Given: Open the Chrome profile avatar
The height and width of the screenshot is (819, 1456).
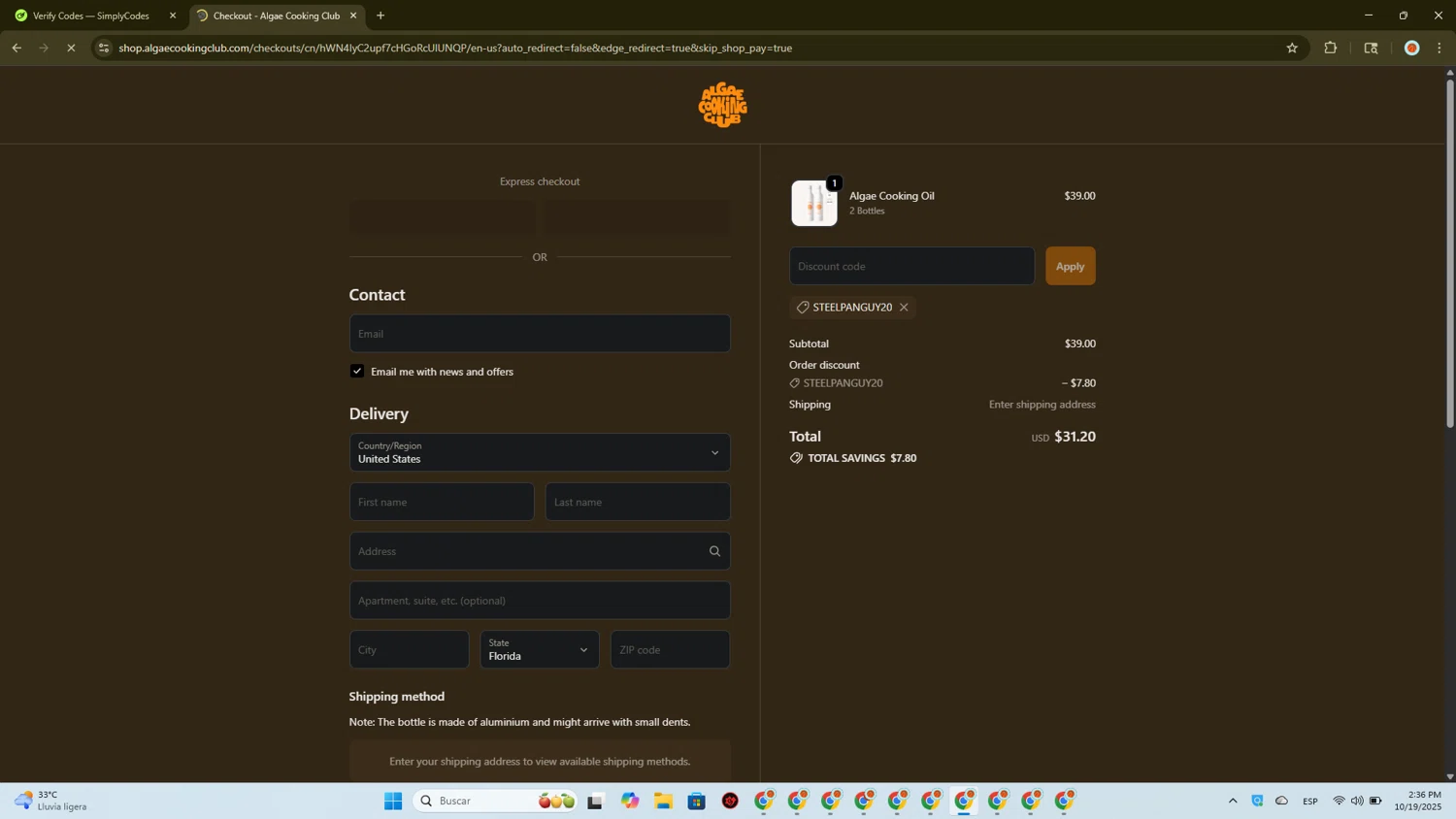Looking at the screenshot, I should [1411, 48].
